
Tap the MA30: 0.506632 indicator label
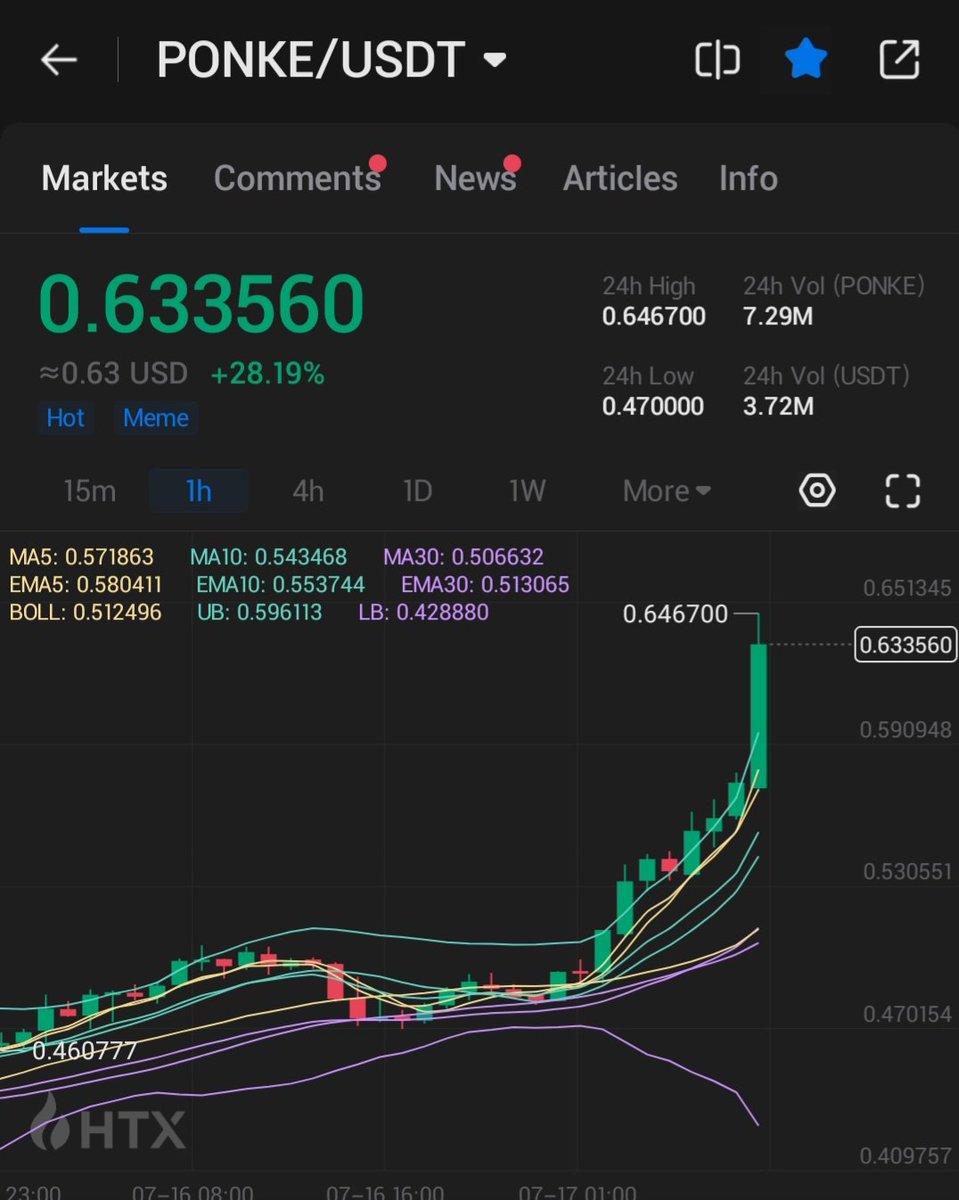464,557
